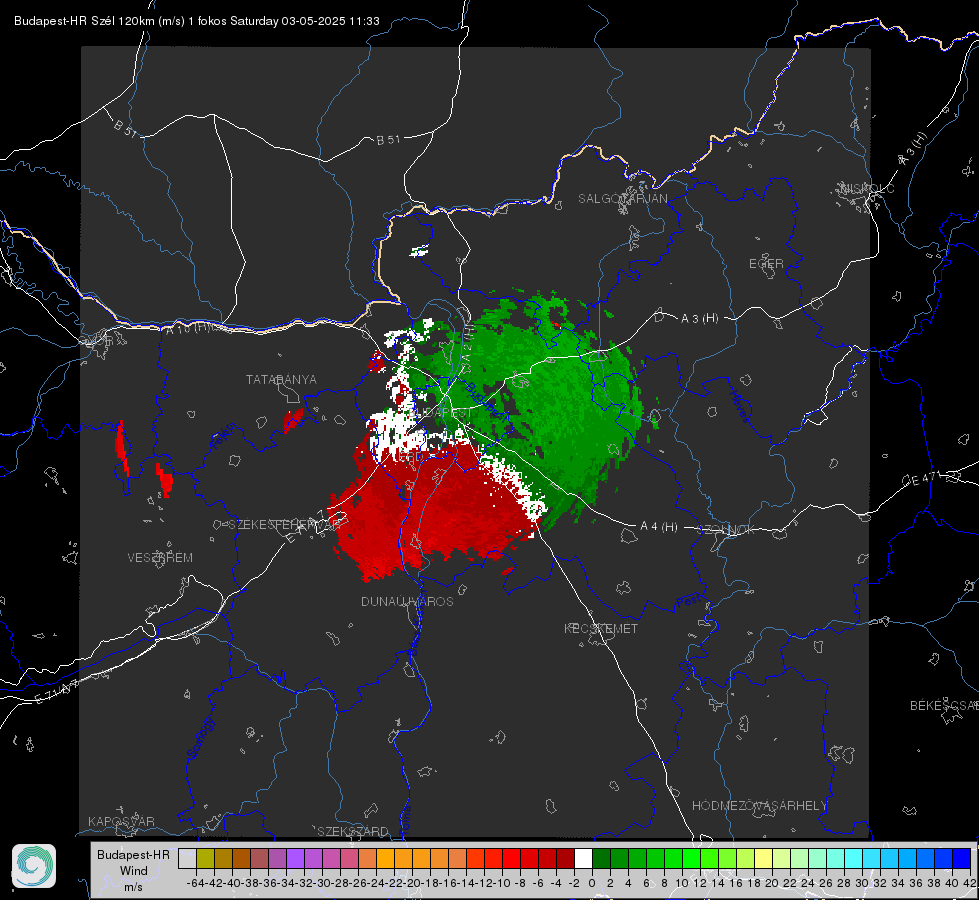Image resolution: width=979 pixels, height=900 pixels.
Task: Click the '0' value under the legend
Action: 592,883
